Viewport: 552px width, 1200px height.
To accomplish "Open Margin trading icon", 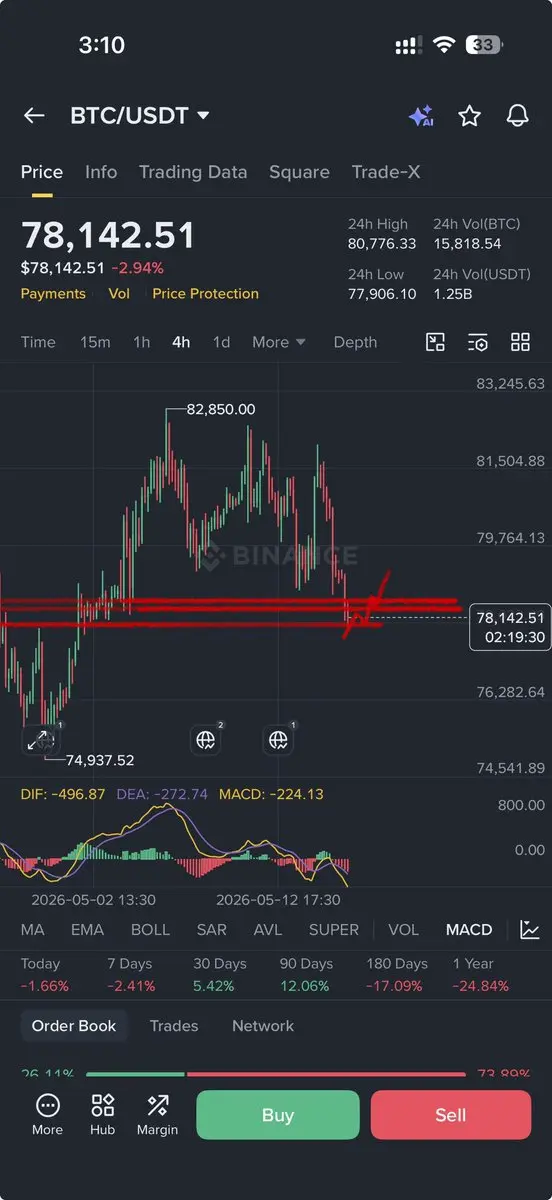I will [x=157, y=1114].
